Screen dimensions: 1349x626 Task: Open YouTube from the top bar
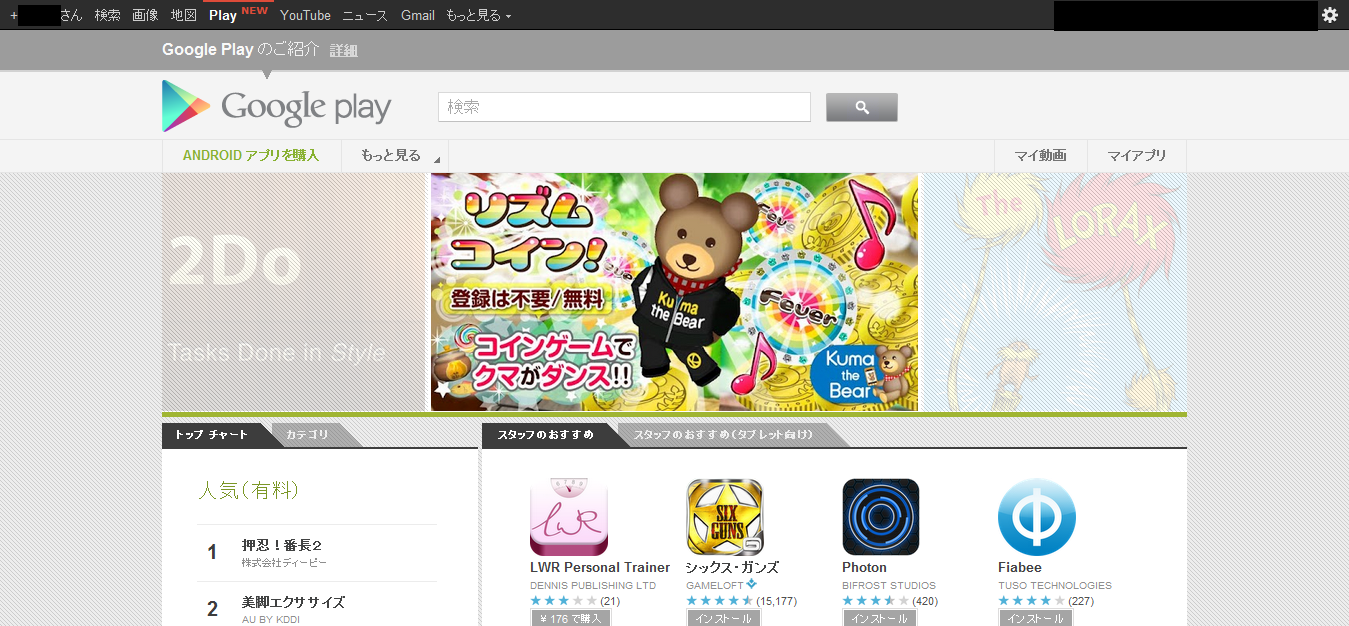305,16
